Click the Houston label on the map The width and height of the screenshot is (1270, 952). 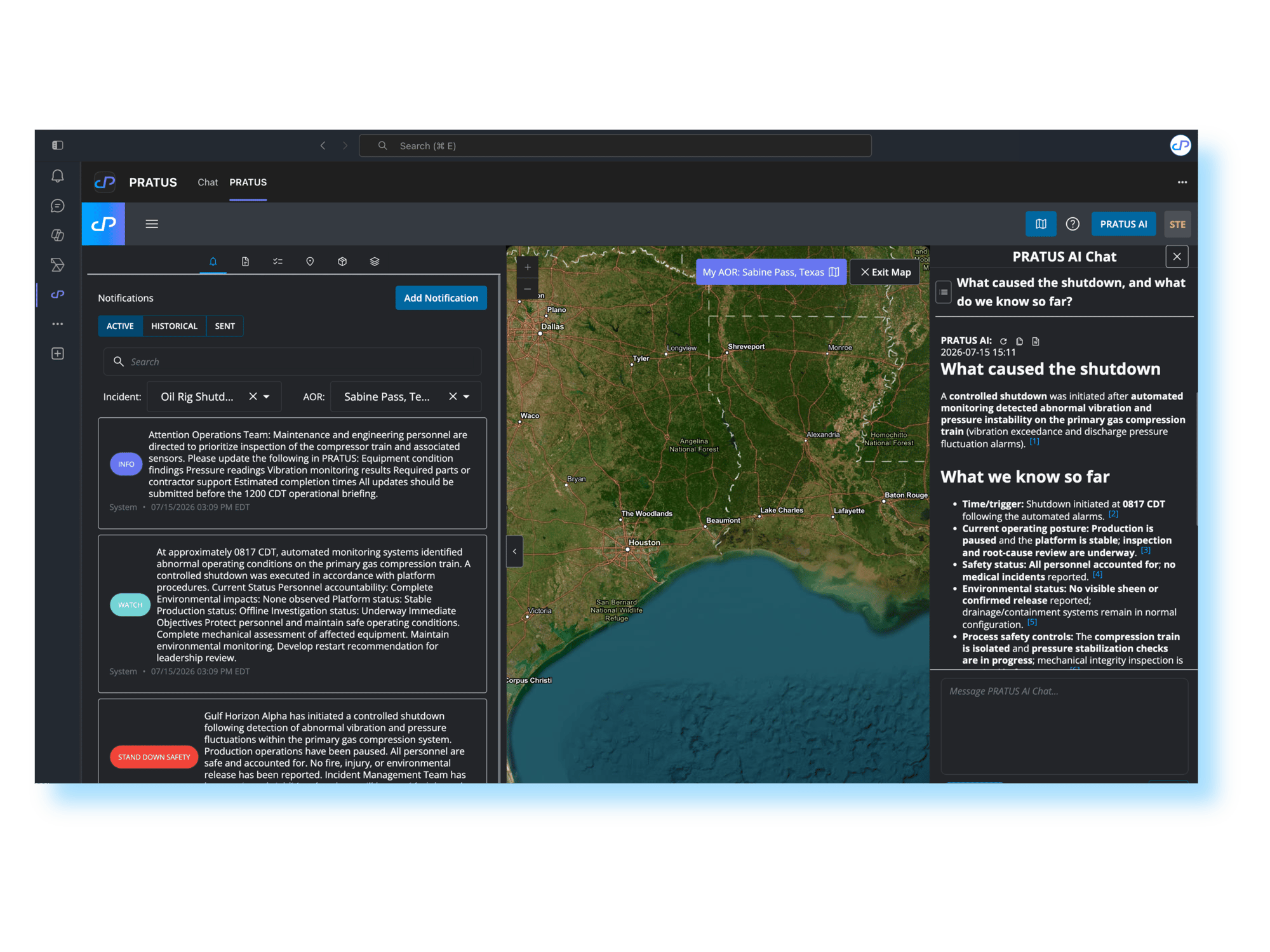(645, 542)
